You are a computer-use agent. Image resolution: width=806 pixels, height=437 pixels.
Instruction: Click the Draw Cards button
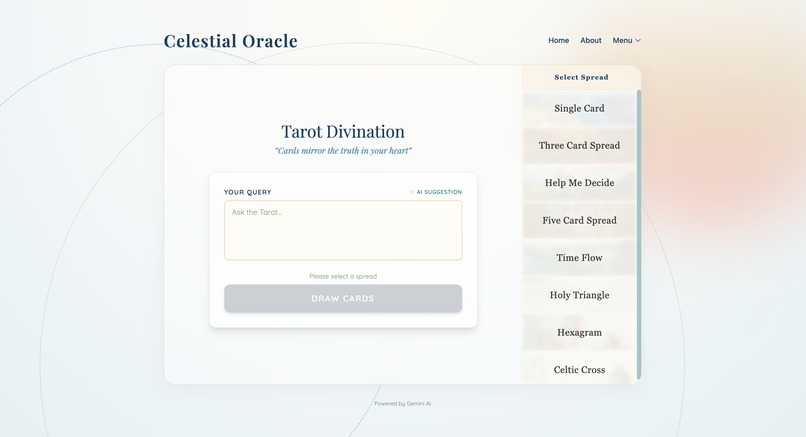(x=343, y=298)
